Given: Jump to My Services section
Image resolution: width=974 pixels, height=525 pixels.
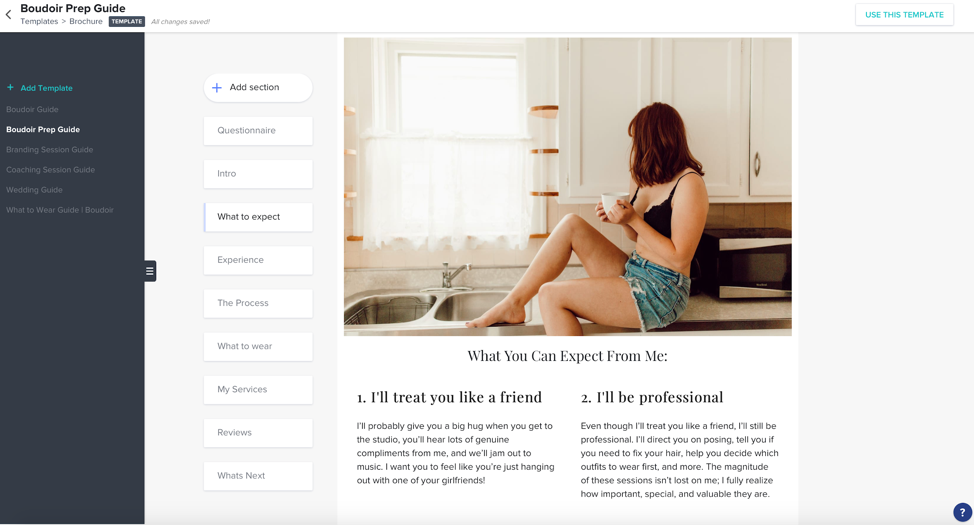Looking at the screenshot, I should (x=258, y=390).
